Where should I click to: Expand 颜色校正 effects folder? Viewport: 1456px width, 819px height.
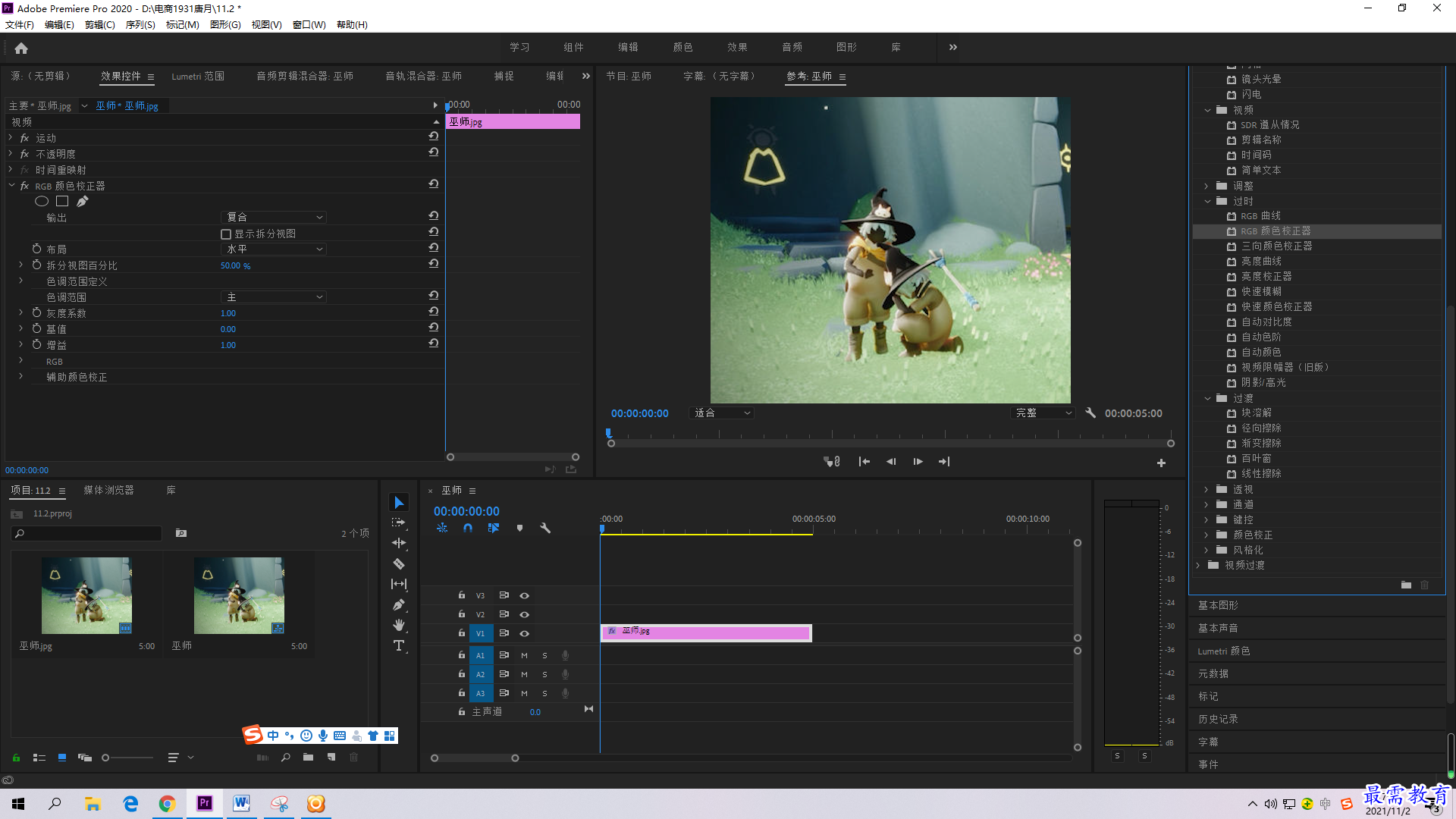point(1207,535)
